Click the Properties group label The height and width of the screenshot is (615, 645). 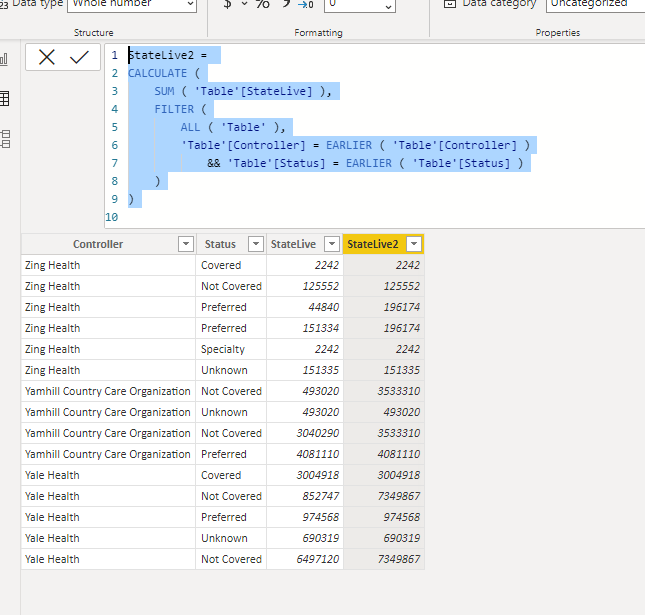coord(558,32)
